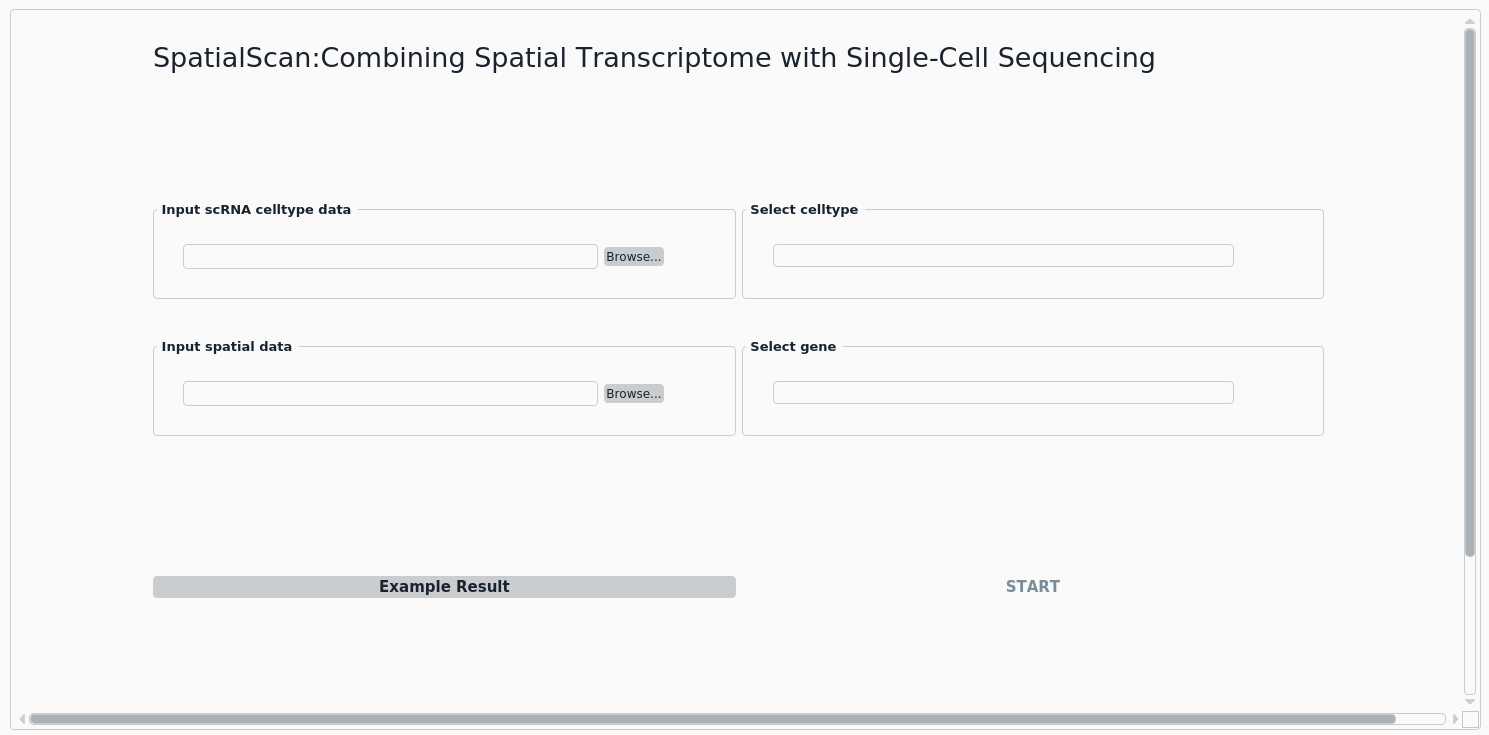Click the horizontal scrollbar thumb
This screenshot has height=735, width=1489.
tap(712, 719)
